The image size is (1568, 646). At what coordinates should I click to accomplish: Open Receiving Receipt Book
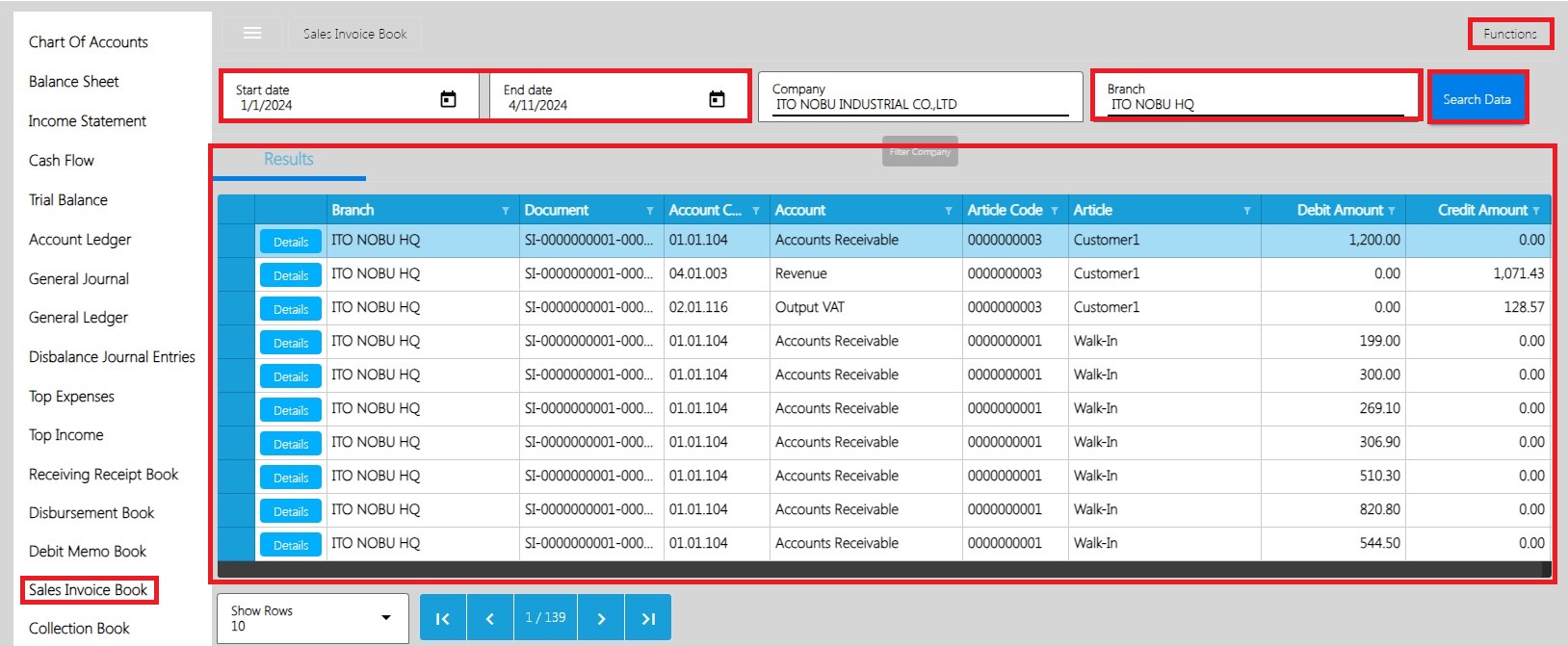point(104,475)
